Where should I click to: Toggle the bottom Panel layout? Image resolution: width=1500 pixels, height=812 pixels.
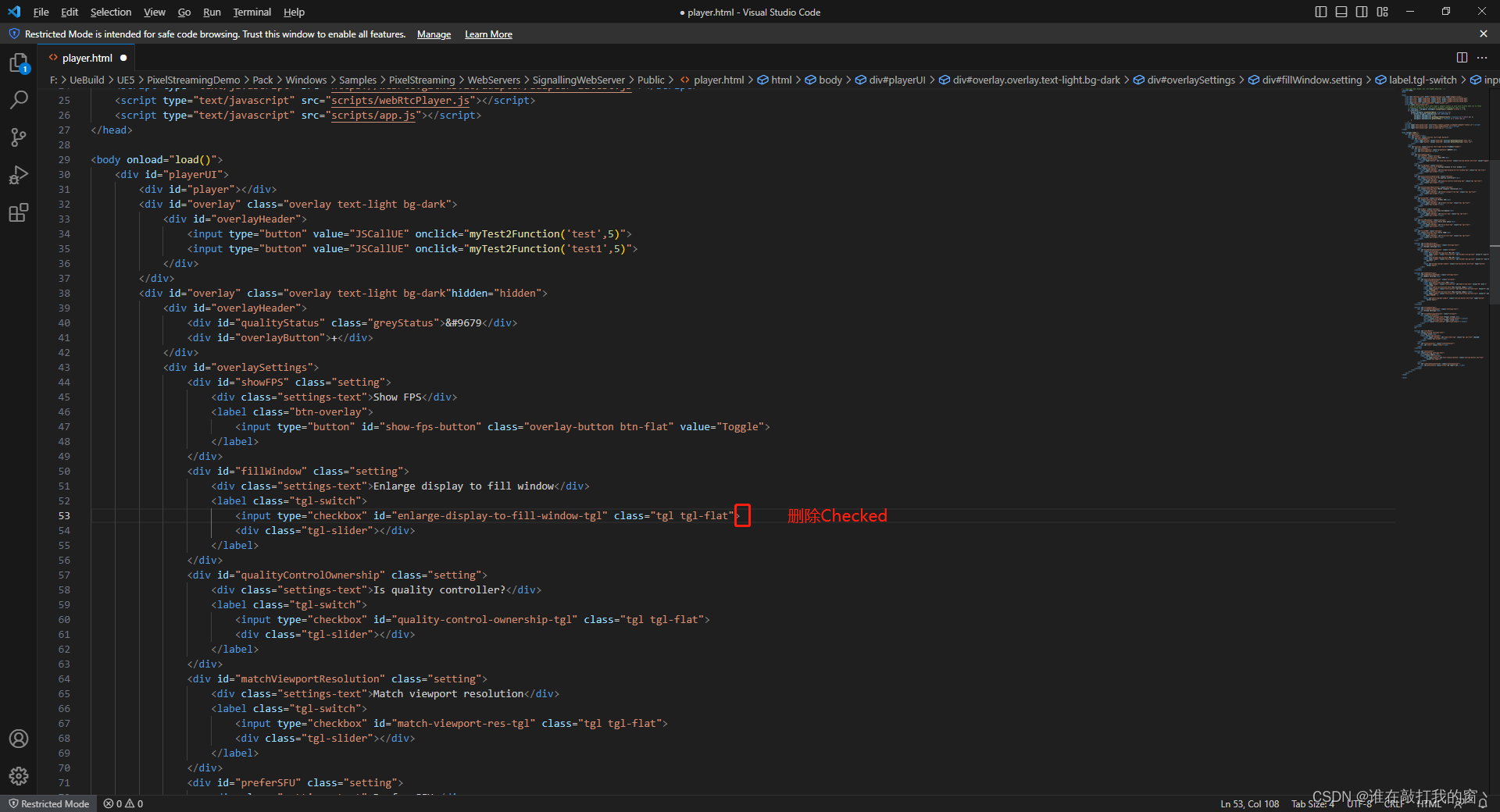click(x=1341, y=12)
